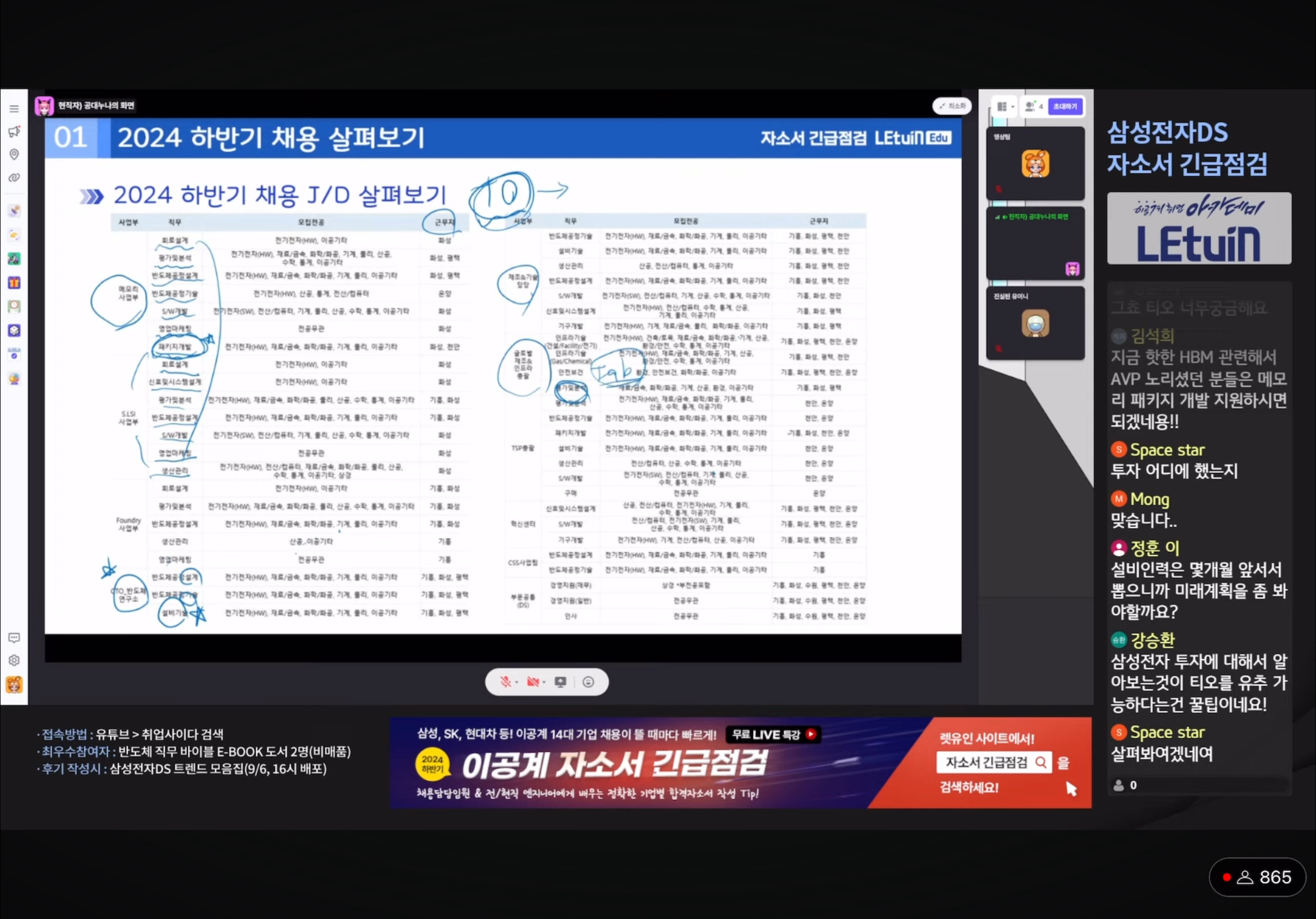The width and height of the screenshot is (1316, 919).
Task: Click the location pin sidebar icon
Action: [x=14, y=155]
